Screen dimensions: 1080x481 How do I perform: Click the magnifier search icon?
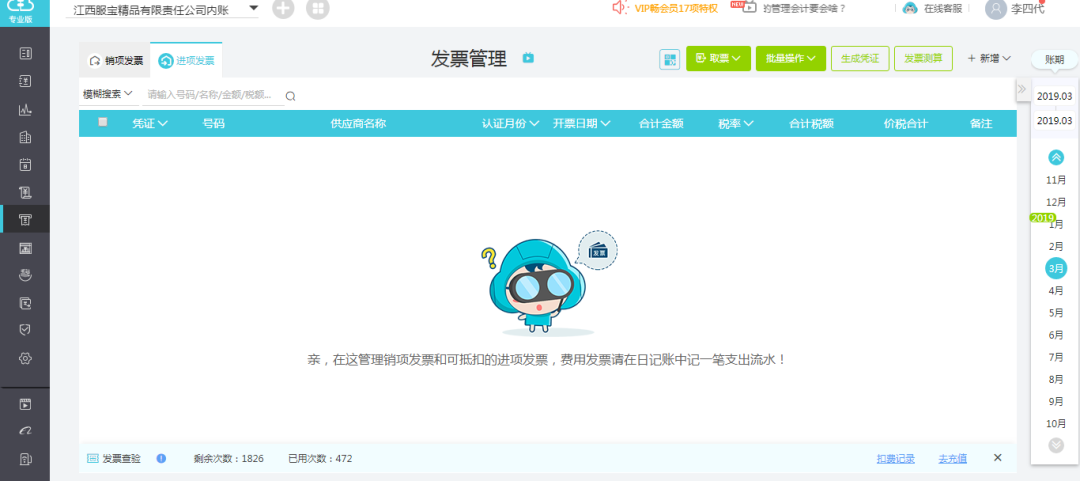291,96
